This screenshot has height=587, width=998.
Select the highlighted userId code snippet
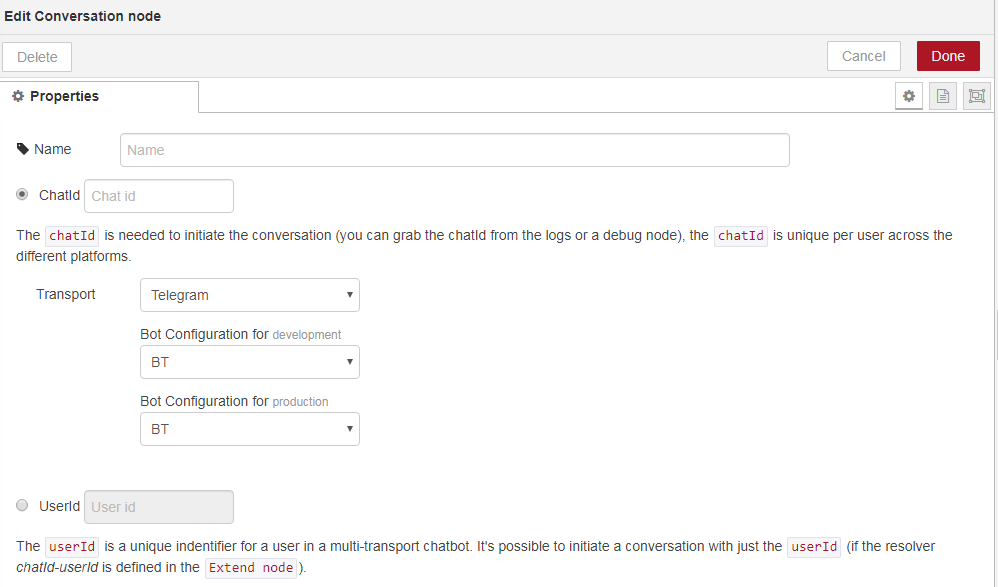coord(71,546)
